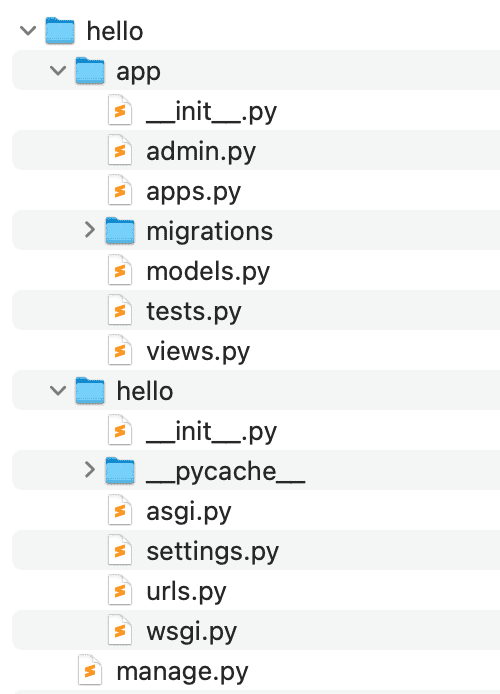Select the manage.py file name
Viewport: 500px width, 694px height.
[182, 672]
